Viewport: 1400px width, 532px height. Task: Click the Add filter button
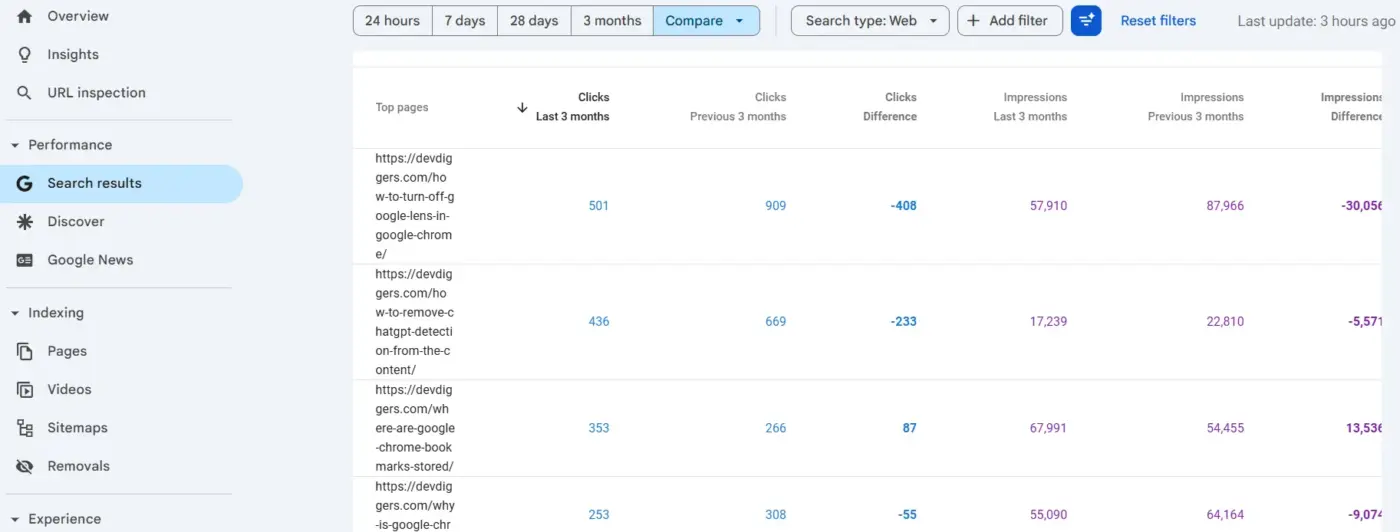tap(1010, 20)
